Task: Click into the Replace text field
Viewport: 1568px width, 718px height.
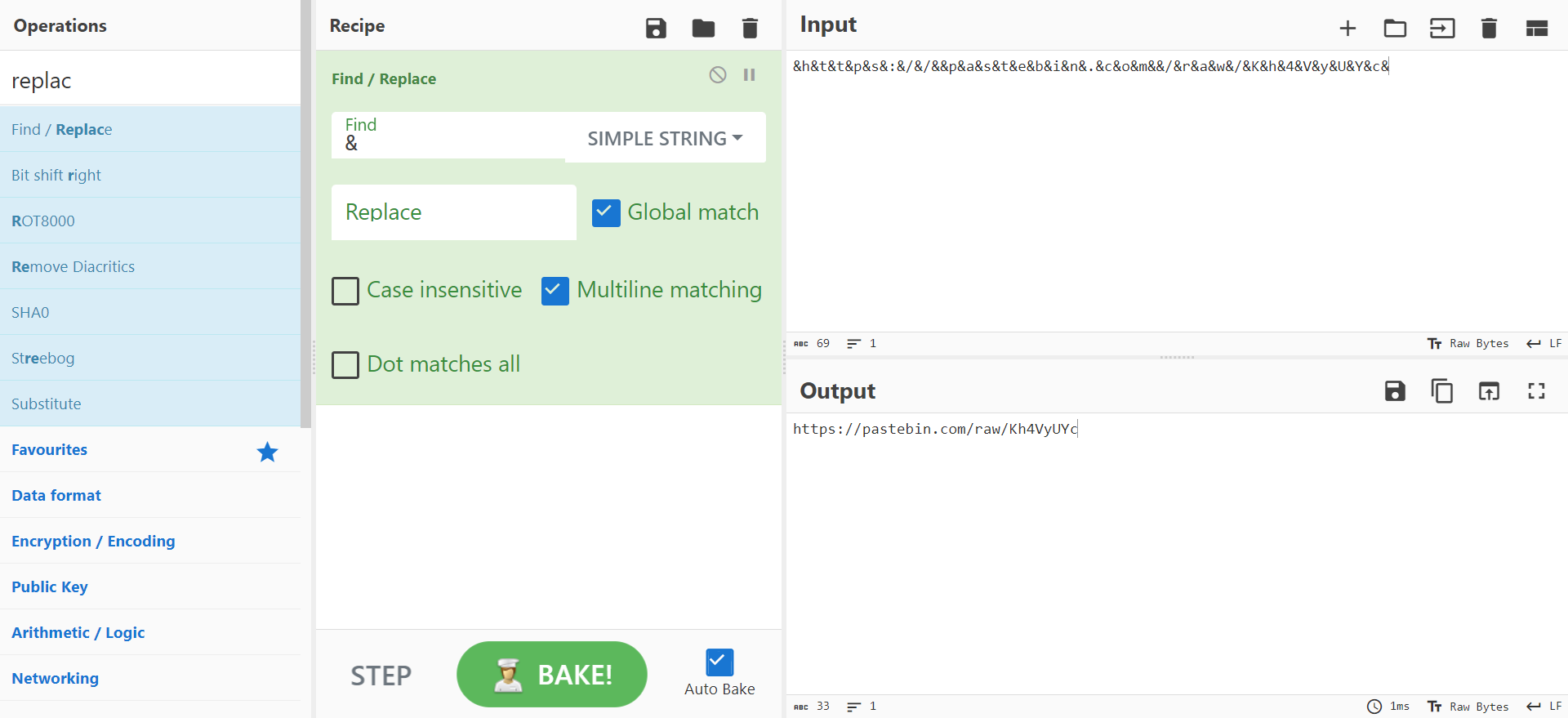Action: click(453, 212)
